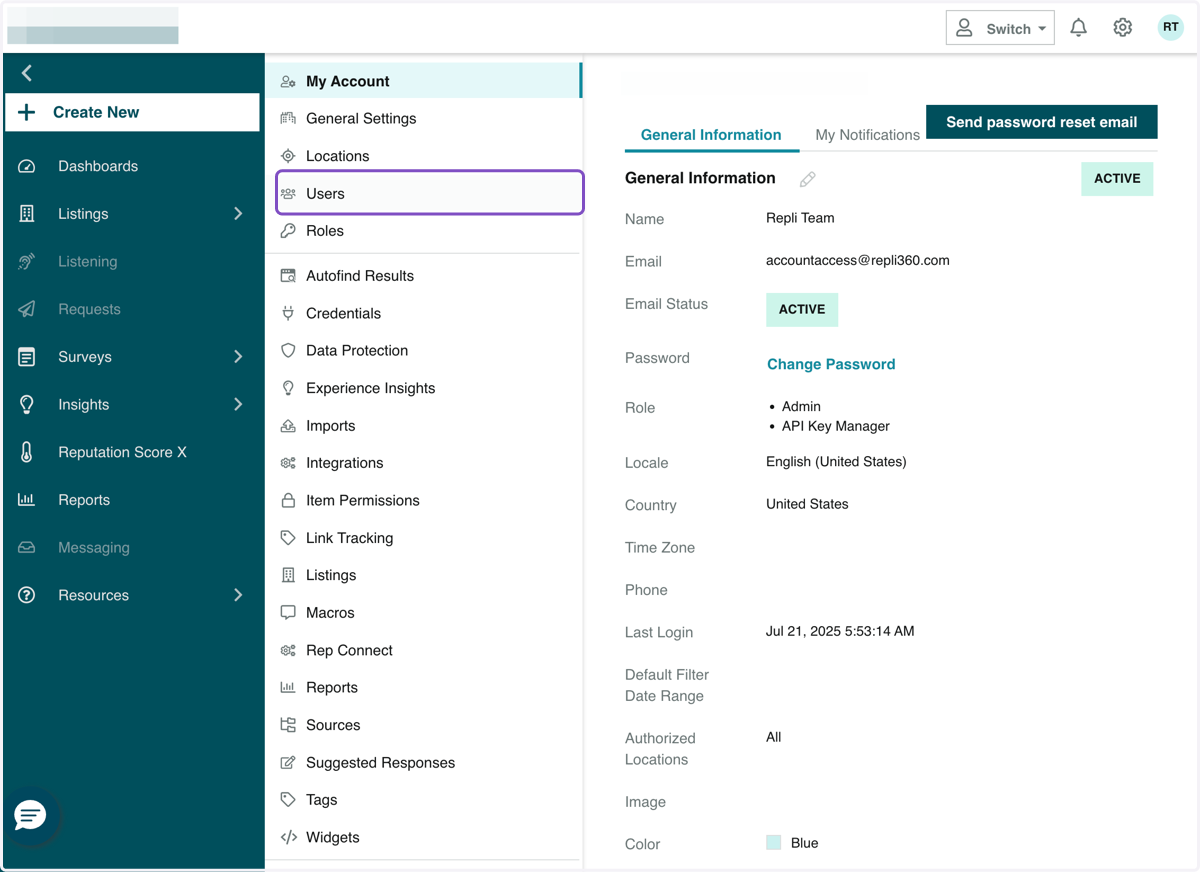
Task: Open Listings in the settings menu
Action: tap(423, 575)
